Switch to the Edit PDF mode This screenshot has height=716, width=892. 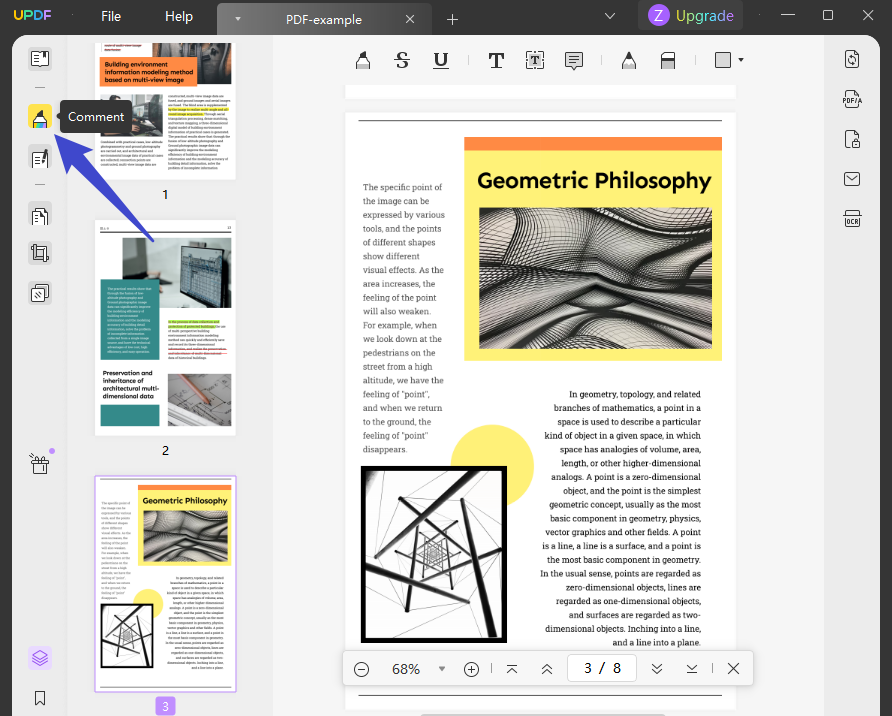point(39,158)
